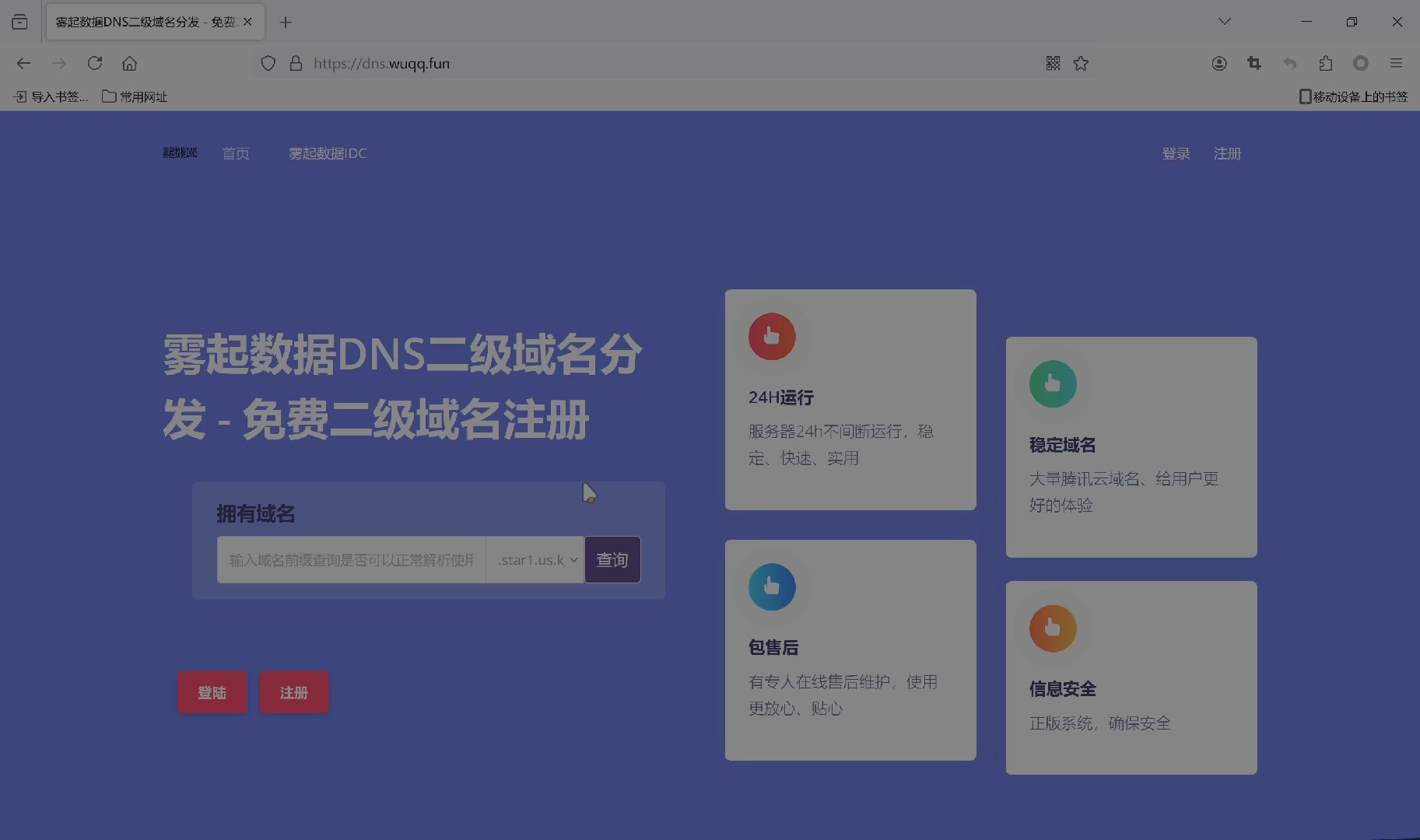Open the browser hamburger menu
Screen dimensions: 1420x840
tap(1397, 63)
